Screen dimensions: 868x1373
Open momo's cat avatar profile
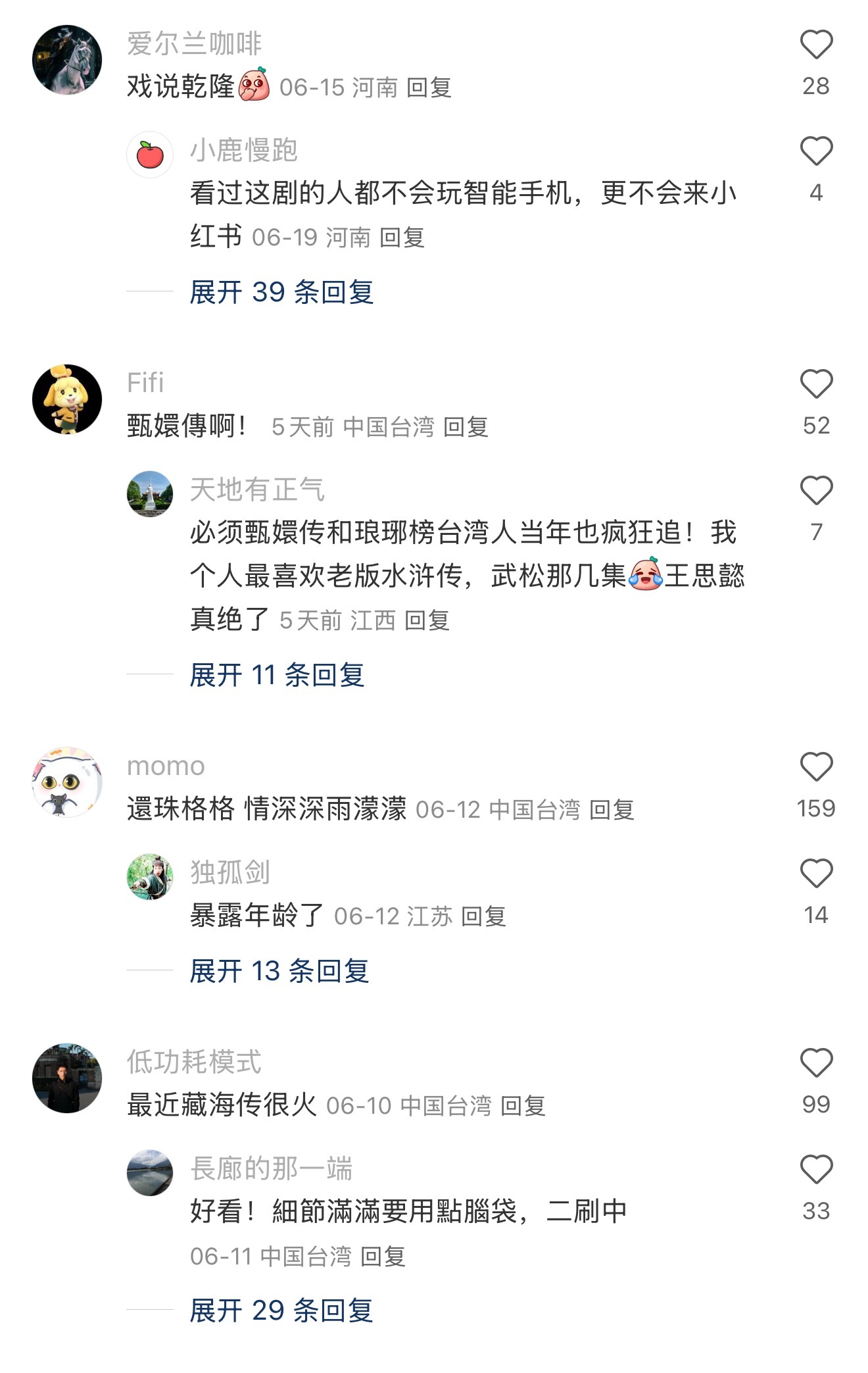coord(67,782)
